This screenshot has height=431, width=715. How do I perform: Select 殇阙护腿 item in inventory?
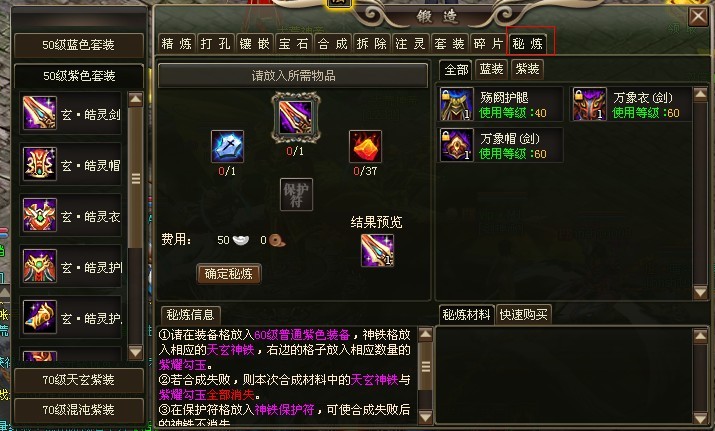tap(500, 104)
